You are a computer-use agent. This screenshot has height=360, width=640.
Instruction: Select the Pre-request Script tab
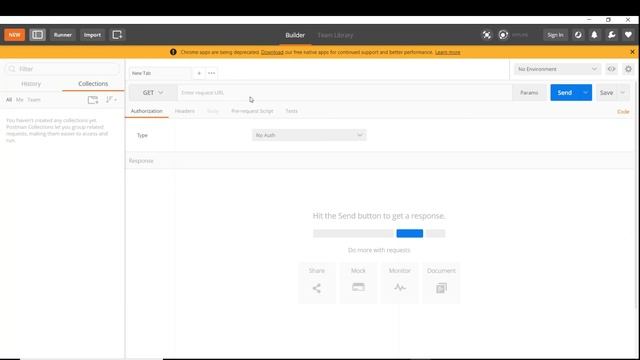(252, 111)
